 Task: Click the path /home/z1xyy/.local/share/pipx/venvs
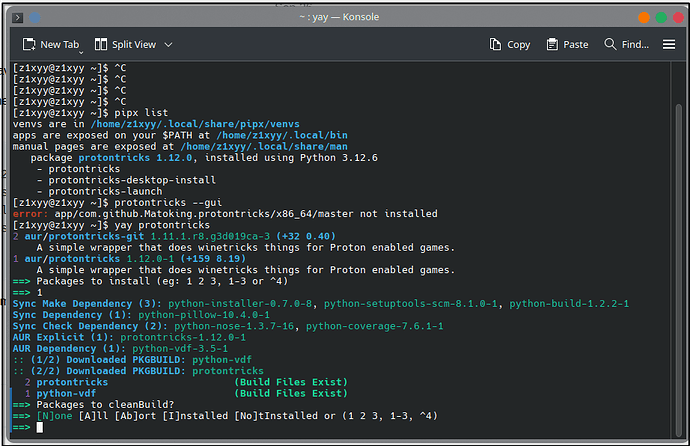pos(195,124)
